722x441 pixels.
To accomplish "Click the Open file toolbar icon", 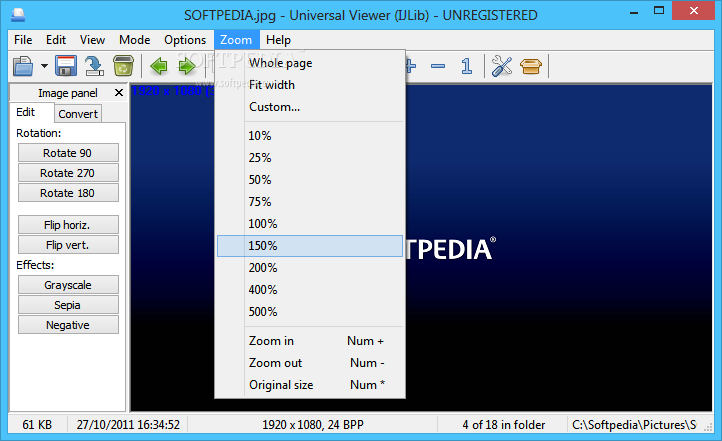I will click(x=23, y=66).
